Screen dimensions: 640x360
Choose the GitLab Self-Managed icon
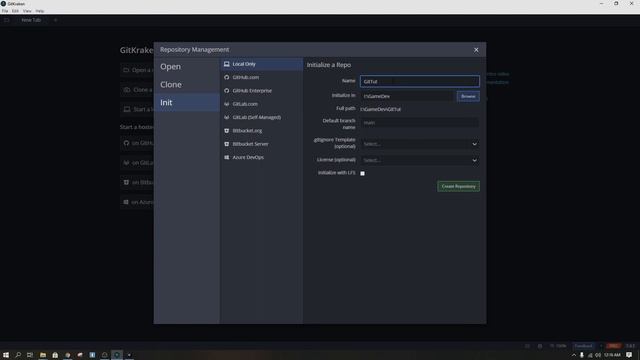tap(227, 117)
